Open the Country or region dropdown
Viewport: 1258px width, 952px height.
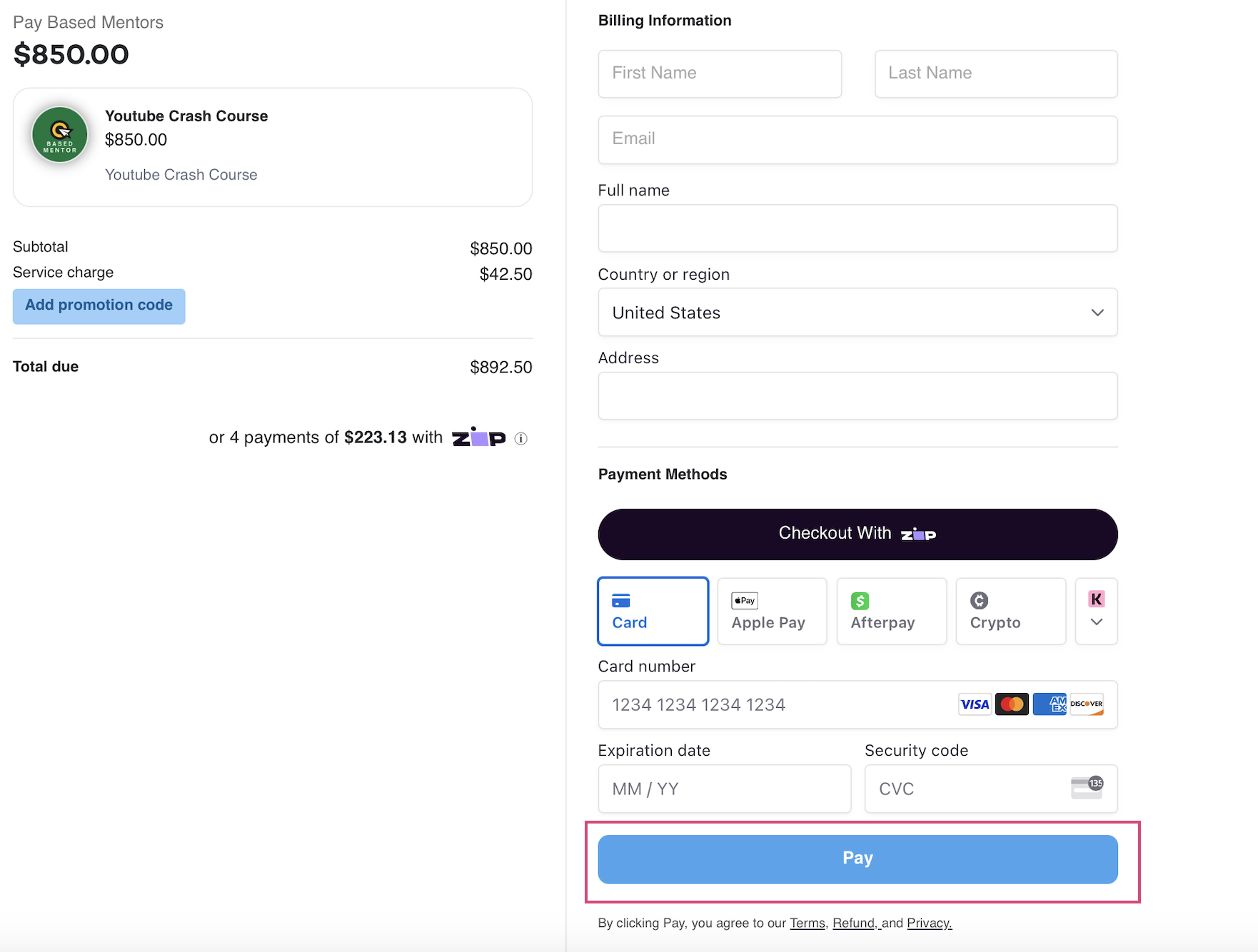click(x=857, y=313)
